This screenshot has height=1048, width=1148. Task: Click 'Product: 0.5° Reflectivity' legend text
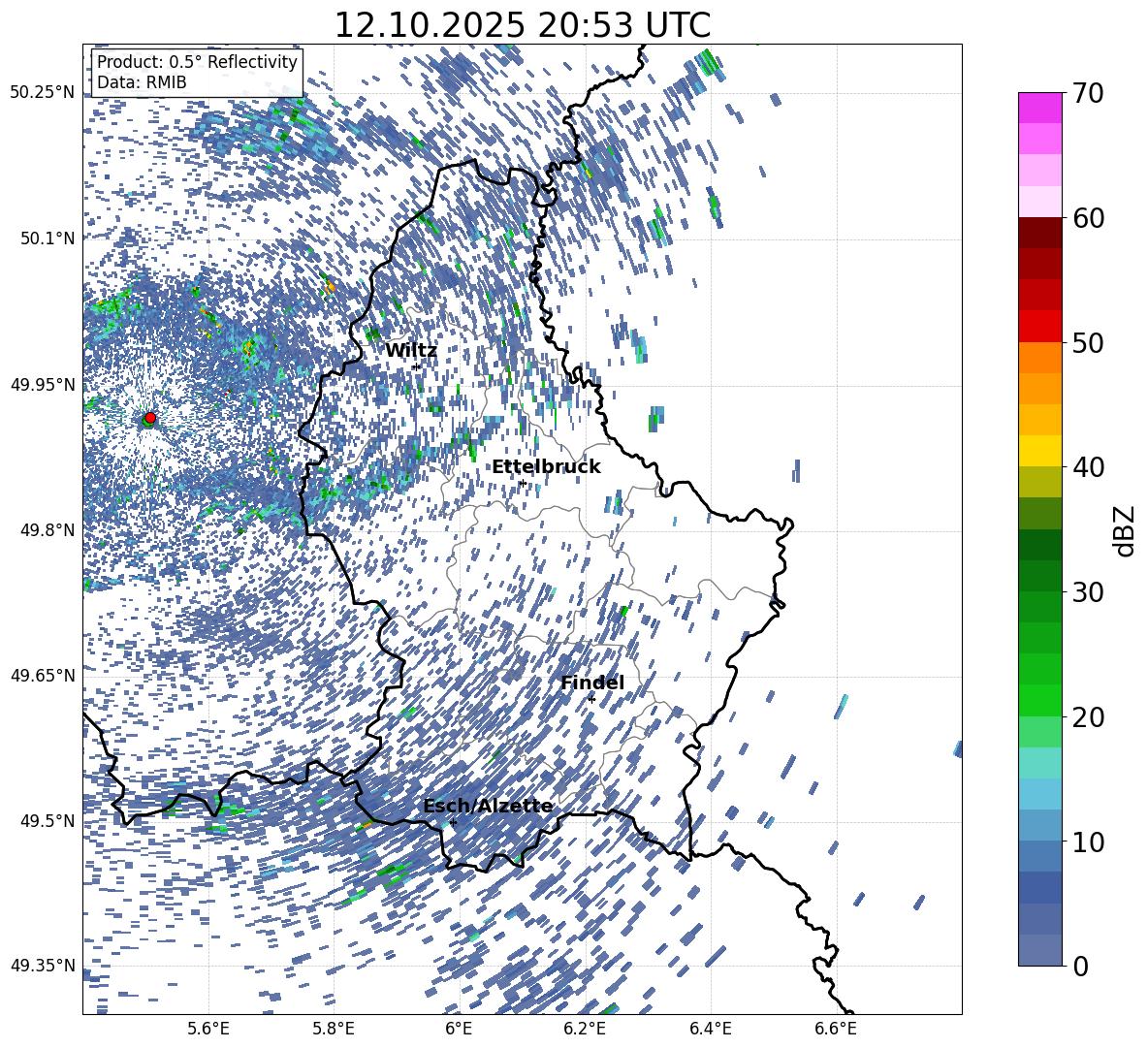click(197, 62)
